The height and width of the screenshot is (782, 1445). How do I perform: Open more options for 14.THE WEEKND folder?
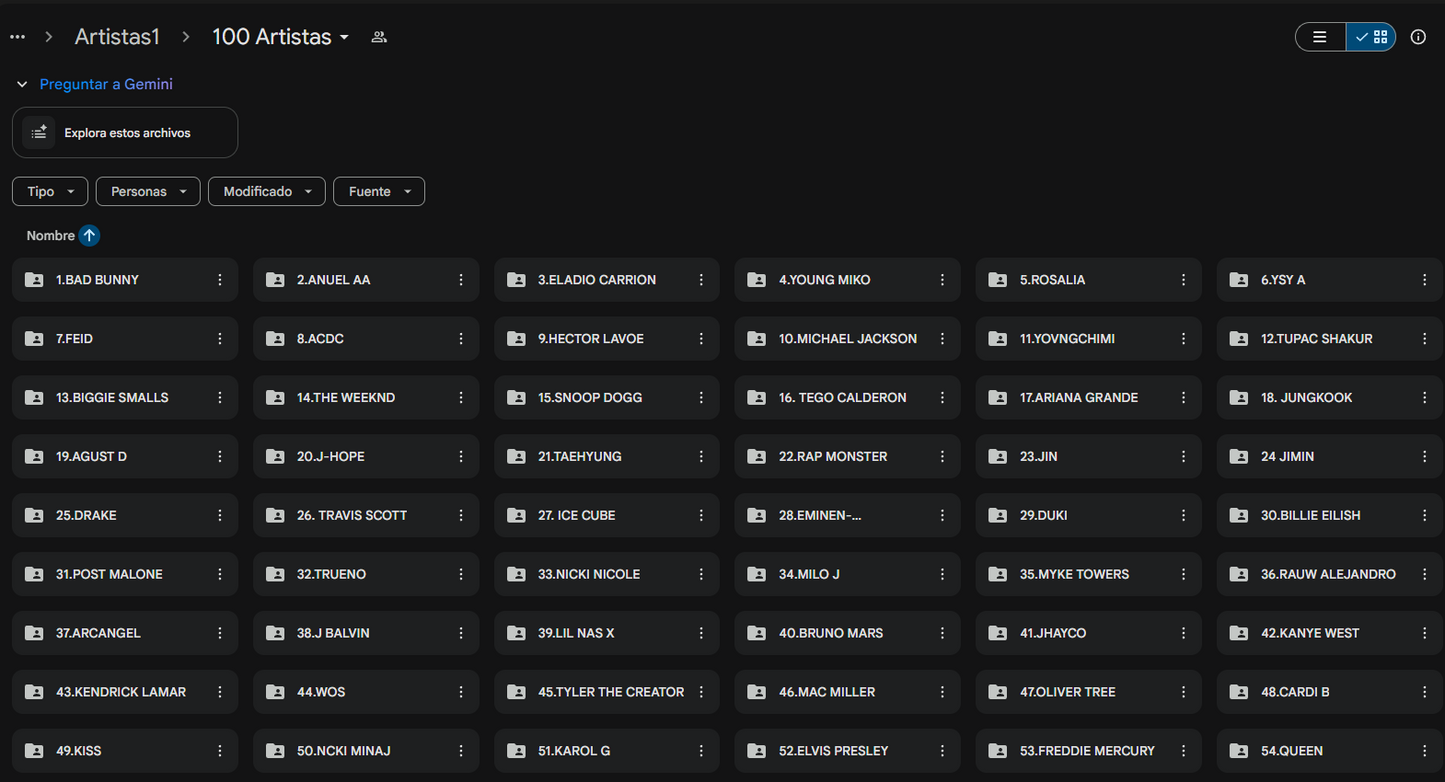[x=461, y=398]
